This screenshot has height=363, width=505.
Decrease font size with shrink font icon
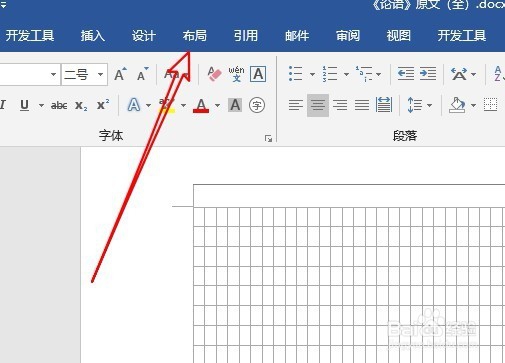tap(143, 74)
